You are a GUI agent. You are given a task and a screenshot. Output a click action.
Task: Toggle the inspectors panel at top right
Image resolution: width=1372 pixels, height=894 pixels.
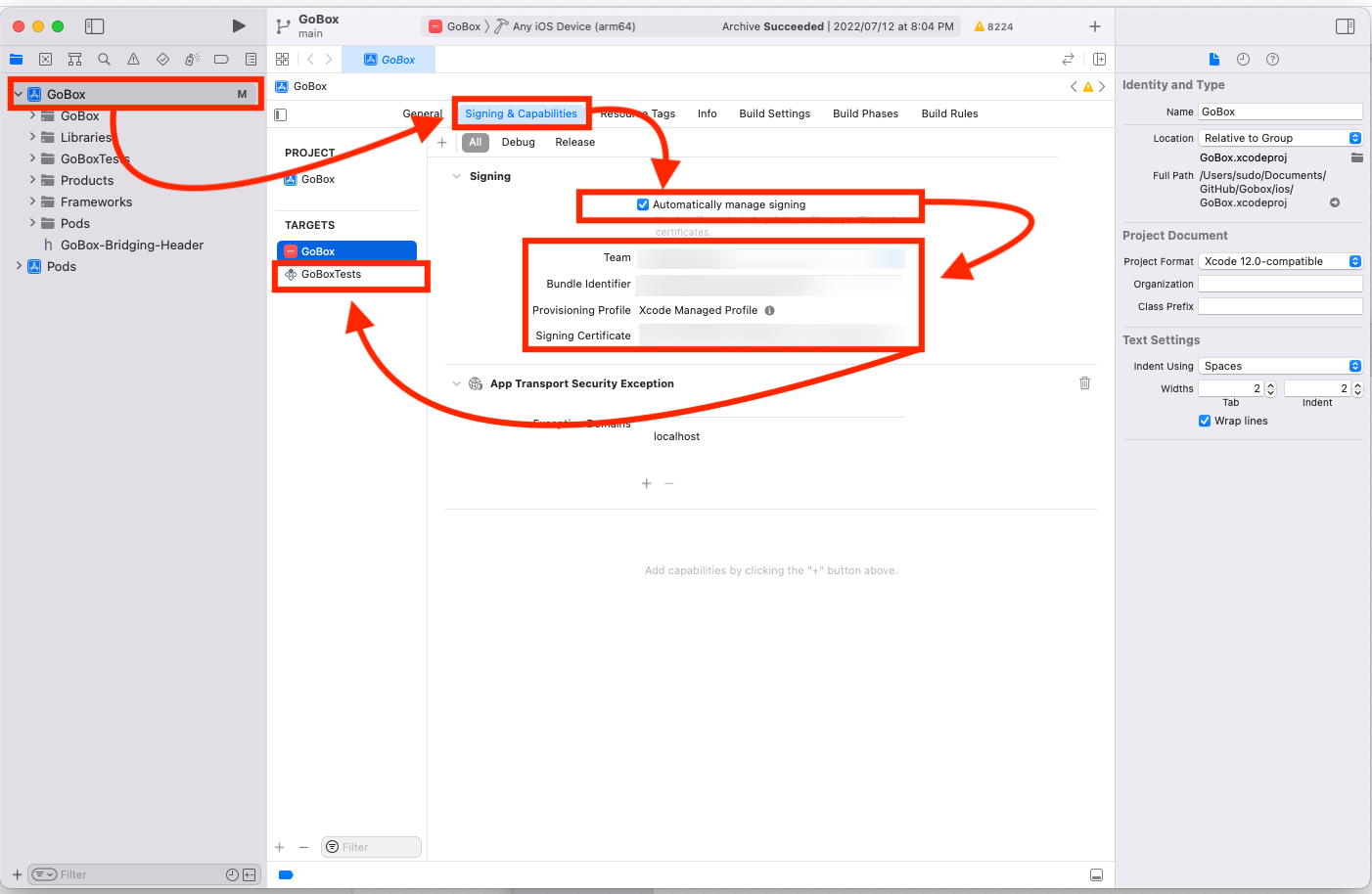coord(1346,26)
